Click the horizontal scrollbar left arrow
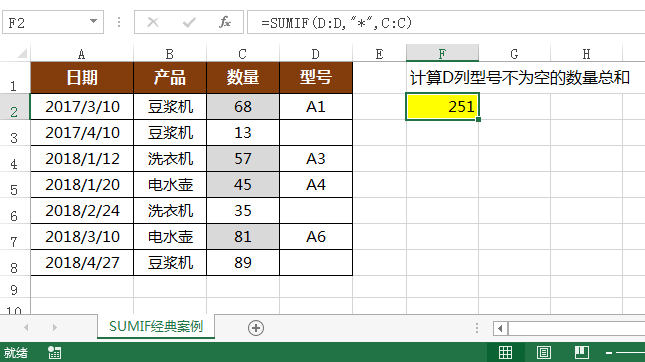Viewport: 645px width, 362px height. [x=500, y=328]
